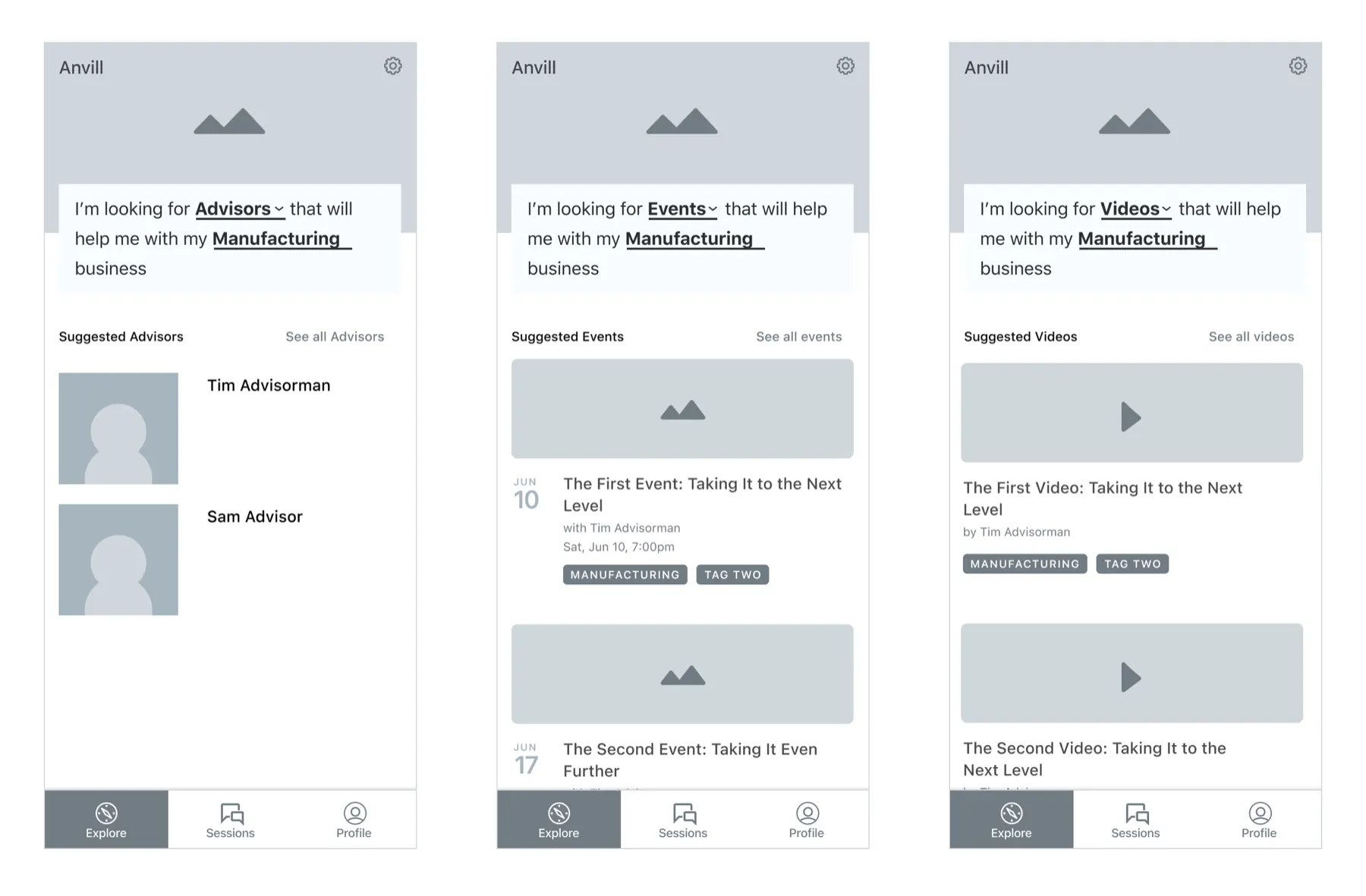
Task: Tap Explore compass icon on Videos screen
Action: point(1011,813)
